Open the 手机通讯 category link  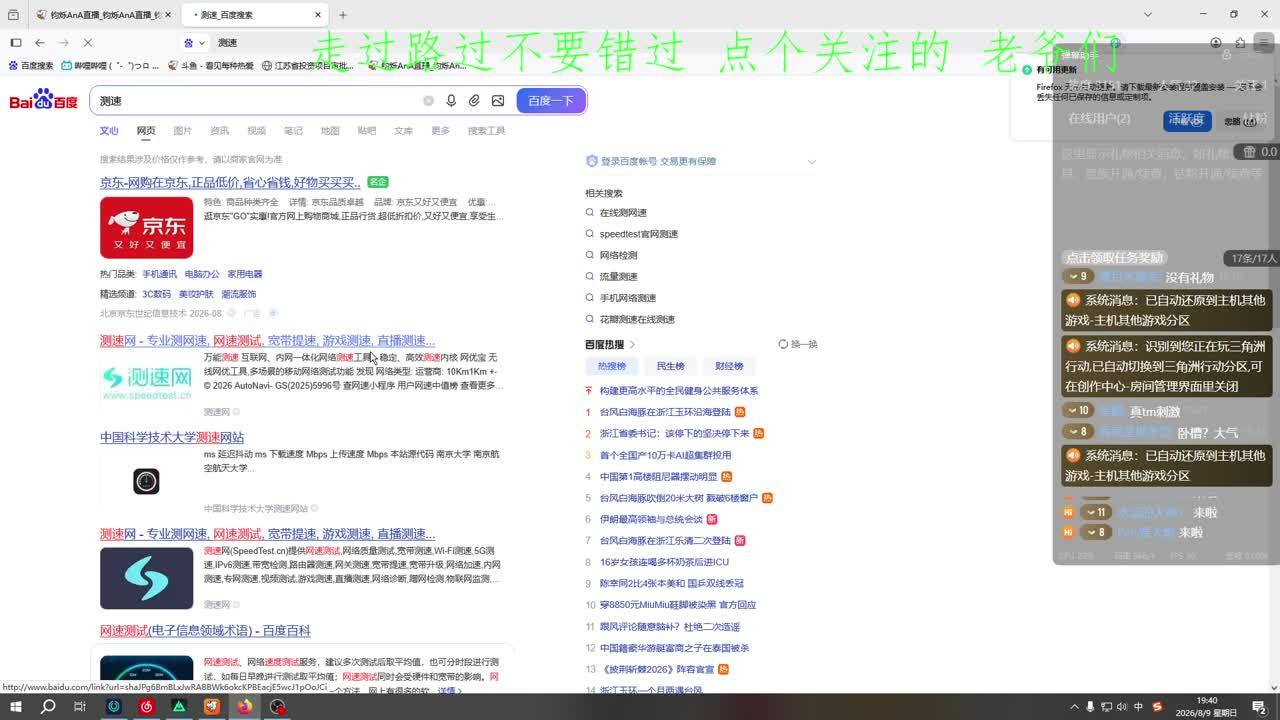tap(159, 274)
